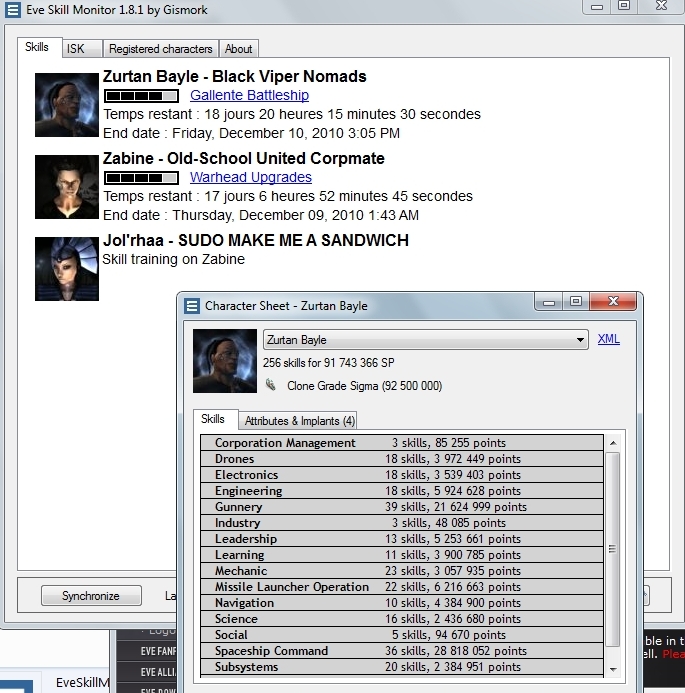685x693 pixels.
Task: Expand the Industry skill group
Action: (402, 523)
